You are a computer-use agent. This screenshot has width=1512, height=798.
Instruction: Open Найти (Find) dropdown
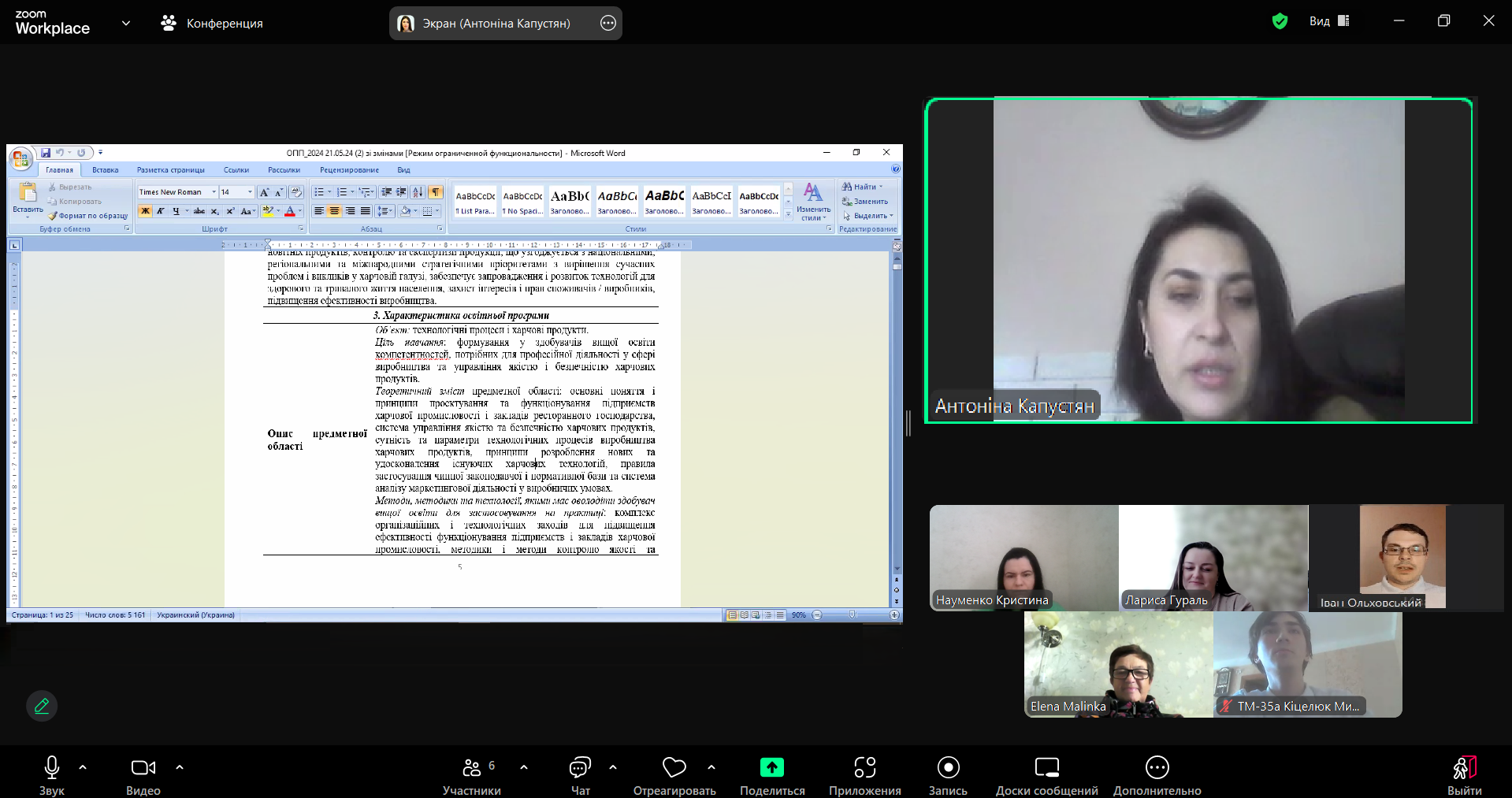pos(863,187)
